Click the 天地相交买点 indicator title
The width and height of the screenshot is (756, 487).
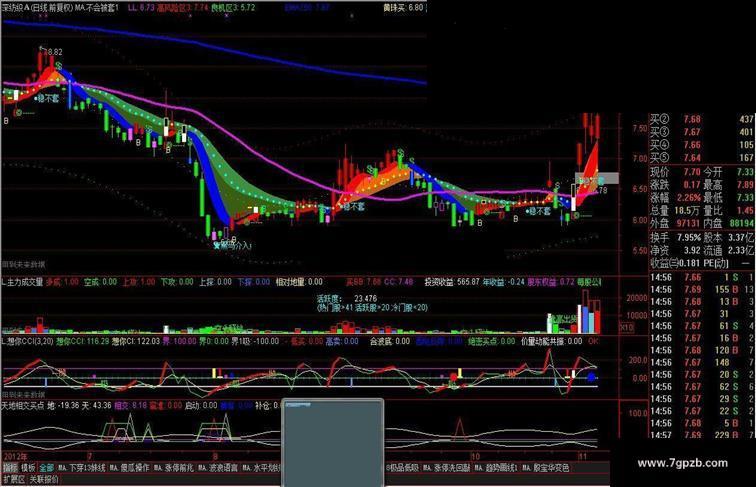24,406
